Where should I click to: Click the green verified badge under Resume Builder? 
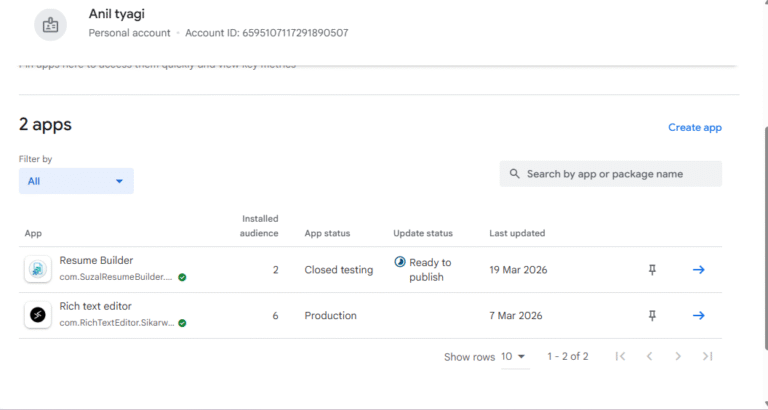tap(182, 277)
